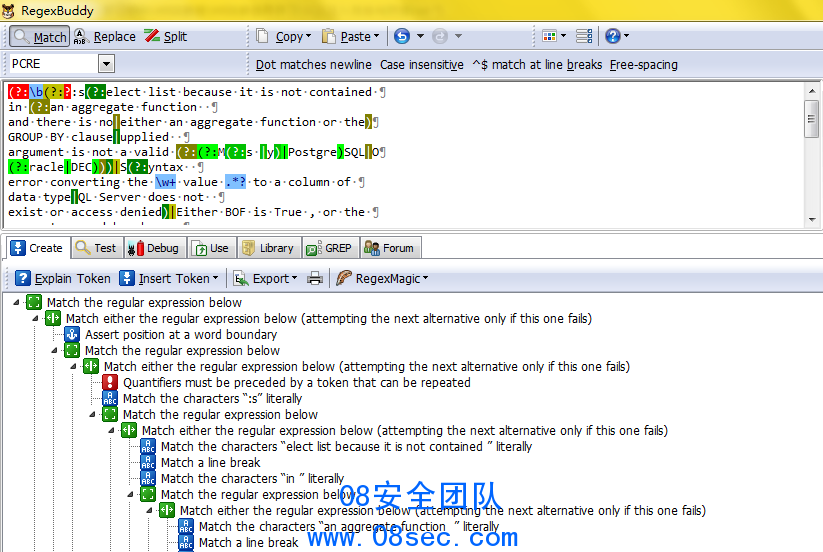This screenshot has width=823, height=552.
Task: Click inside the regex editor text box
Action: tap(404, 154)
